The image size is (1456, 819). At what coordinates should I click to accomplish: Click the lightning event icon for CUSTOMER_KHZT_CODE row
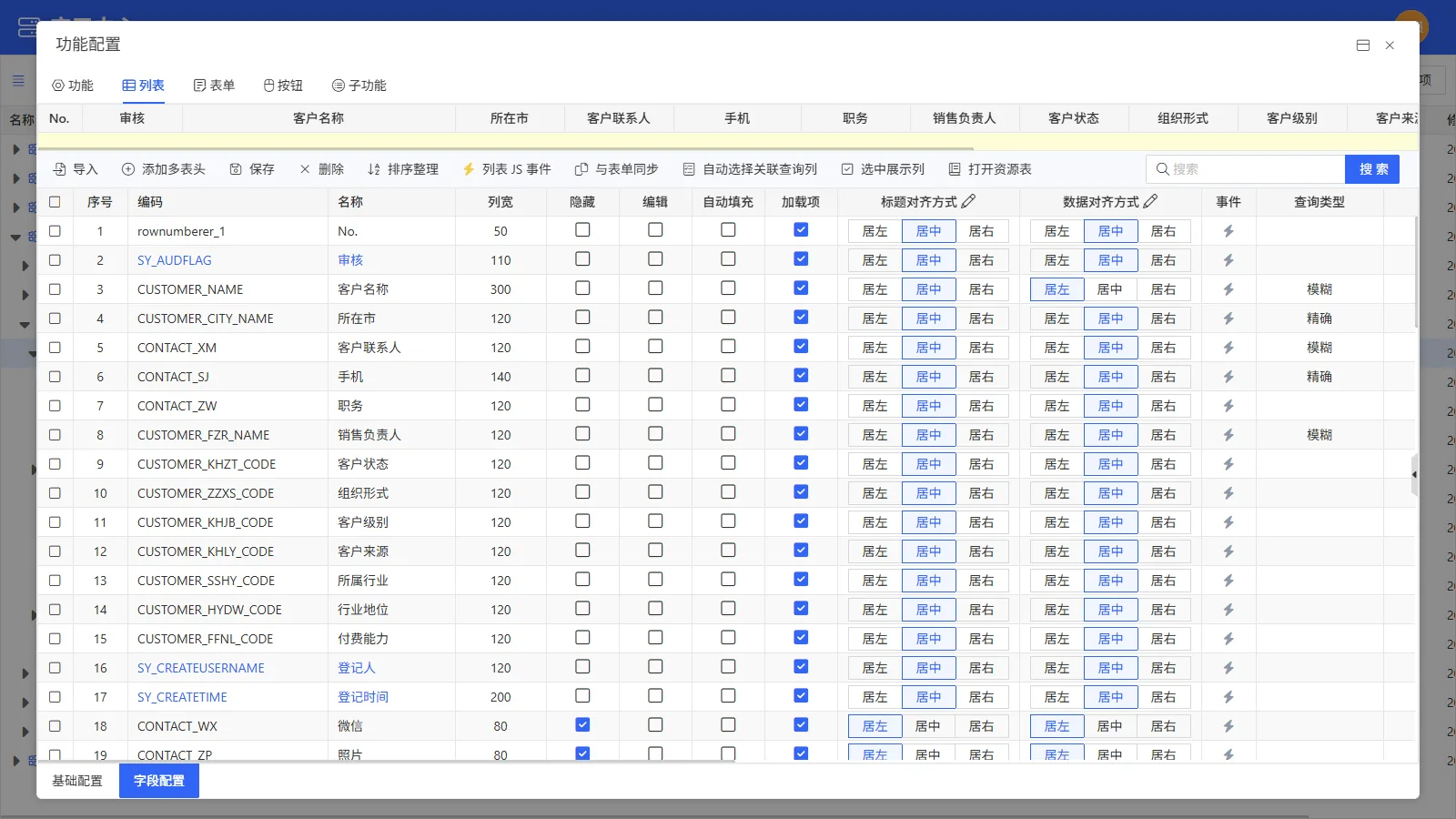pos(1228,464)
